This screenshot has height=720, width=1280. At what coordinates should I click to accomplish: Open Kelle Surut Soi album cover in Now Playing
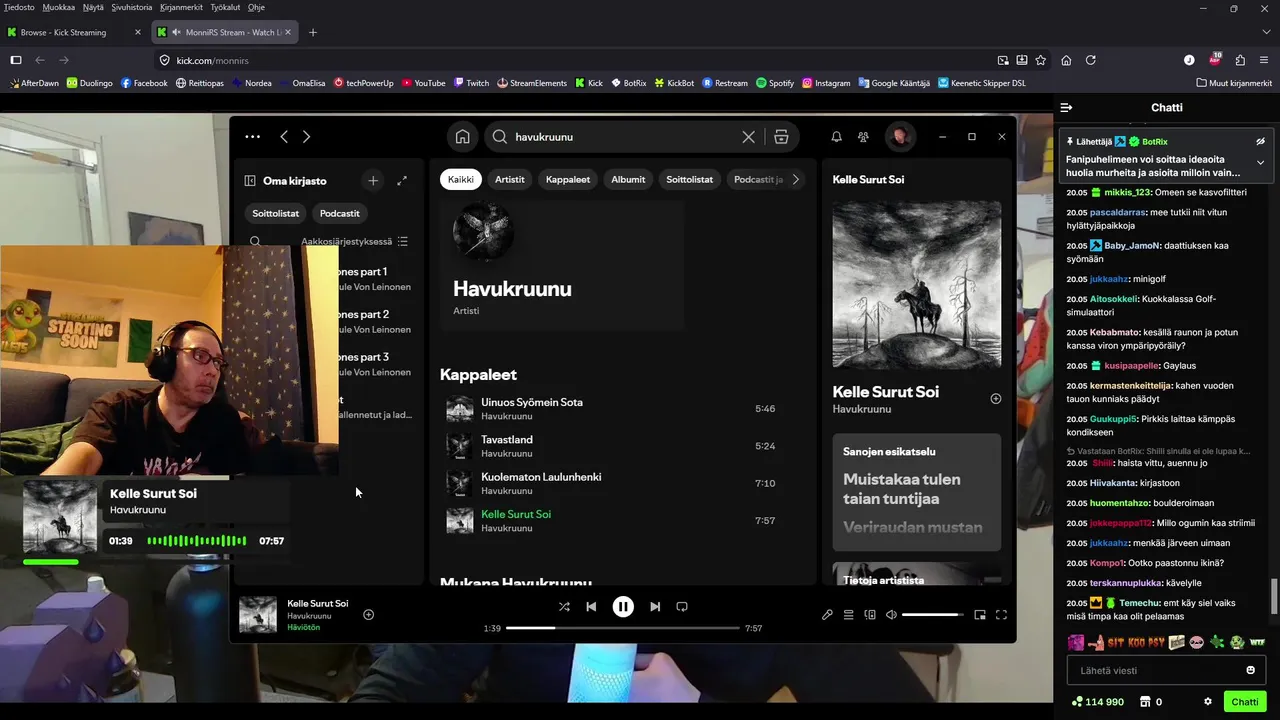point(917,285)
